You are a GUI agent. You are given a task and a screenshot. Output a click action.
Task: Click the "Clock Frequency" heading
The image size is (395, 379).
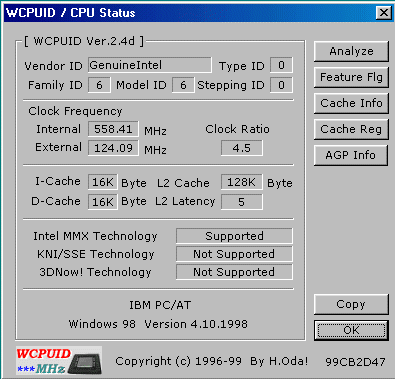pyautogui.click(x=75, y=111)
